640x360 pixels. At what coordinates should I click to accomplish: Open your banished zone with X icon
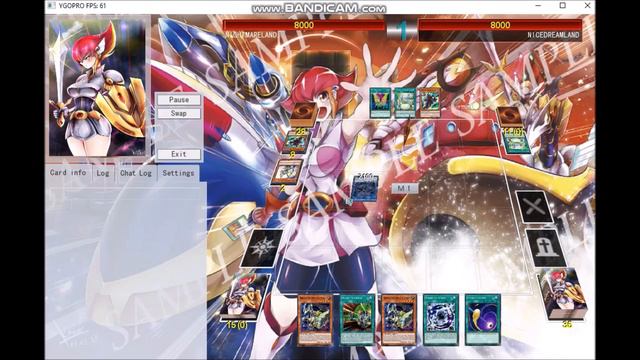click(x=534, y=207)
